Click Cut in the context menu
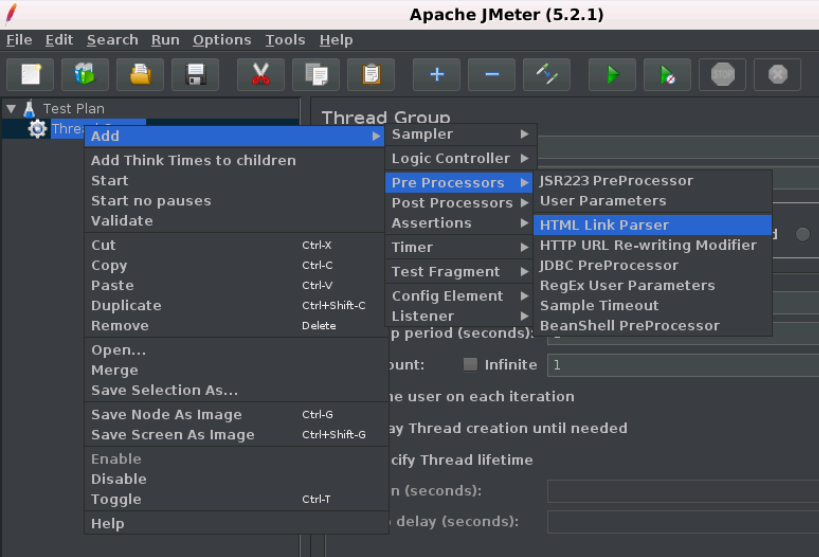The height and width of the screenshot is (557, 819). tap(236, 245)
